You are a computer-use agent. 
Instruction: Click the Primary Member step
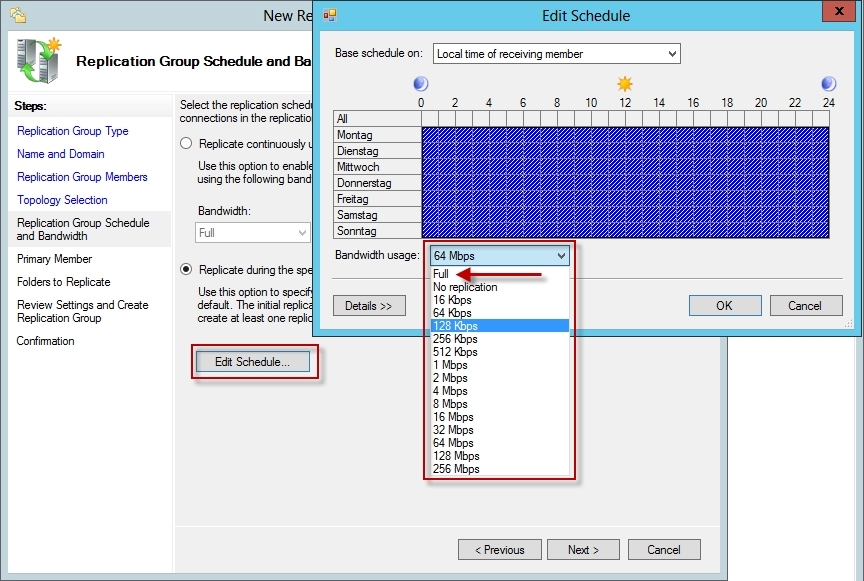pos(55,259)
